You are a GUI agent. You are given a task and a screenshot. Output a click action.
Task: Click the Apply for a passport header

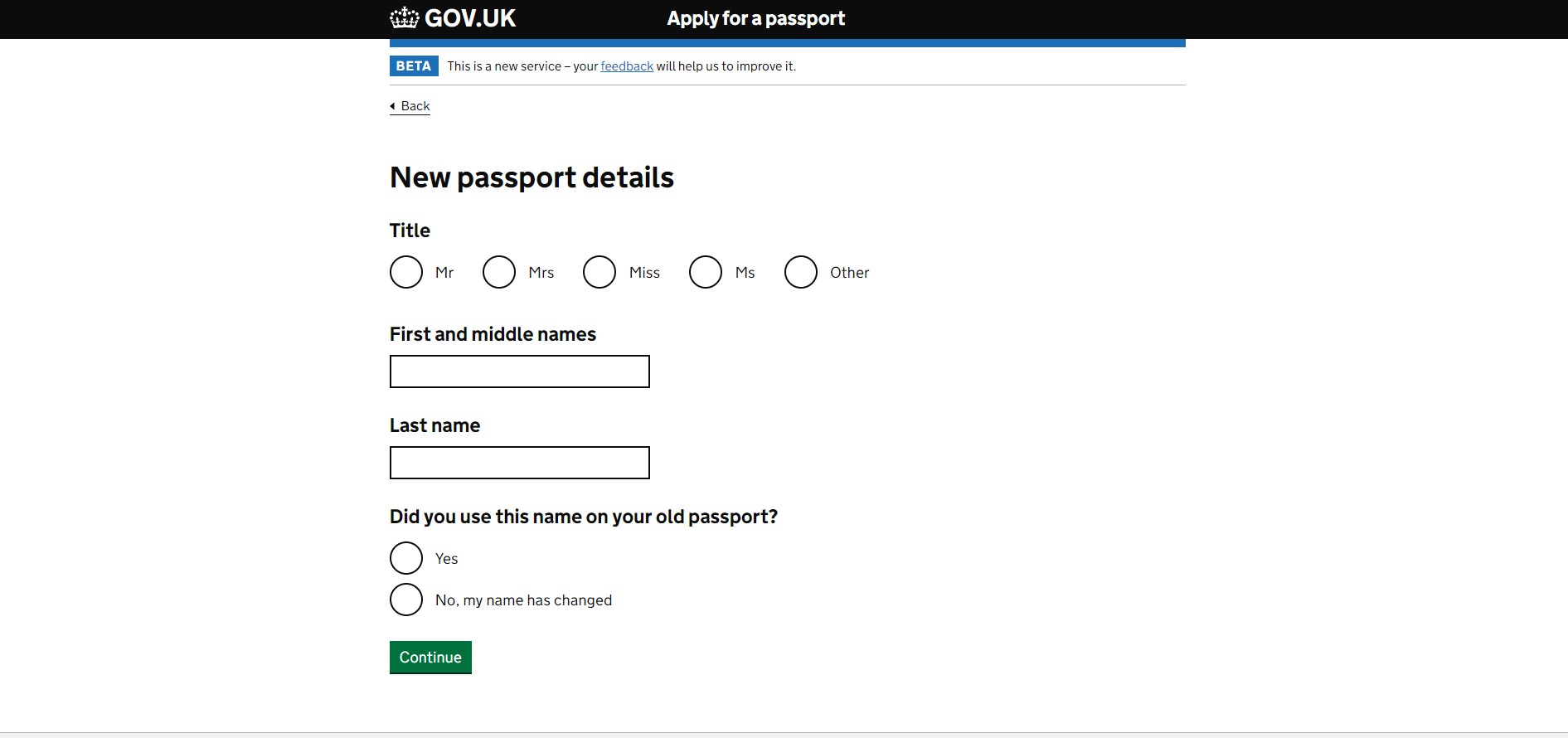click(755, 18)
